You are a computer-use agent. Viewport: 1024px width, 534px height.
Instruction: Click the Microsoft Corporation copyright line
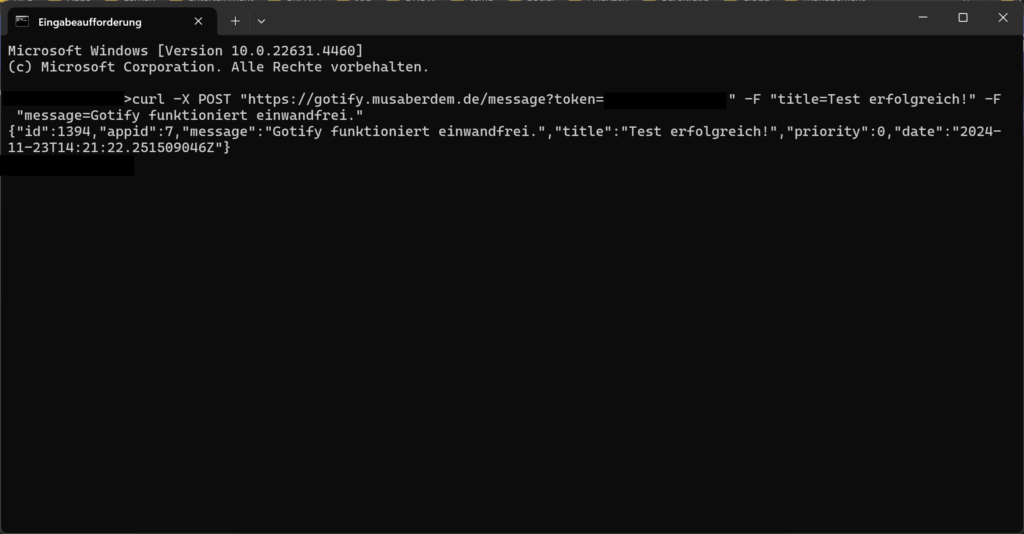tap(218, 67)
